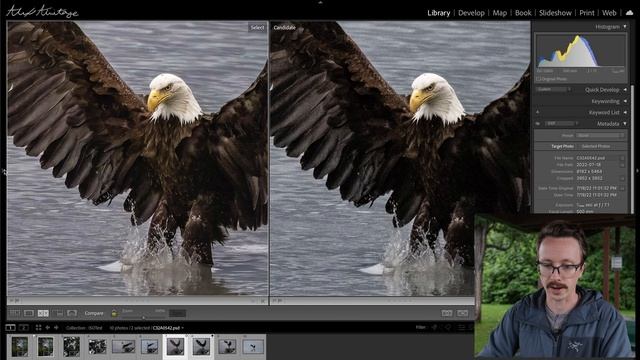Click the Filter label on the filmstrip bar
Image resolution: width=640 pixels, height=360 pixels.
[x=420, y=327]
